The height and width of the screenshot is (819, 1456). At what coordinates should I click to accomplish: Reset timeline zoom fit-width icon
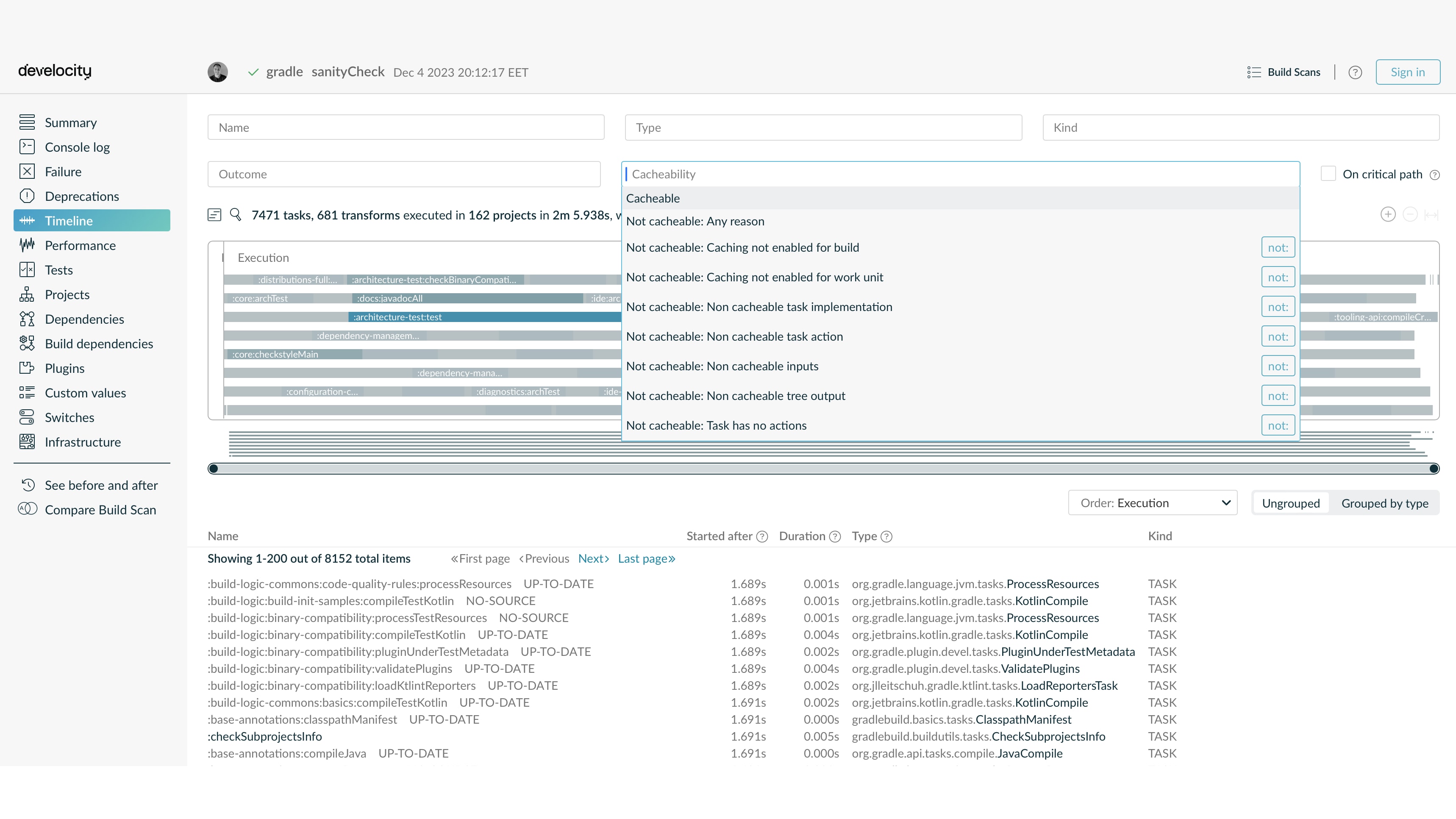click(x=1431, y=215)
